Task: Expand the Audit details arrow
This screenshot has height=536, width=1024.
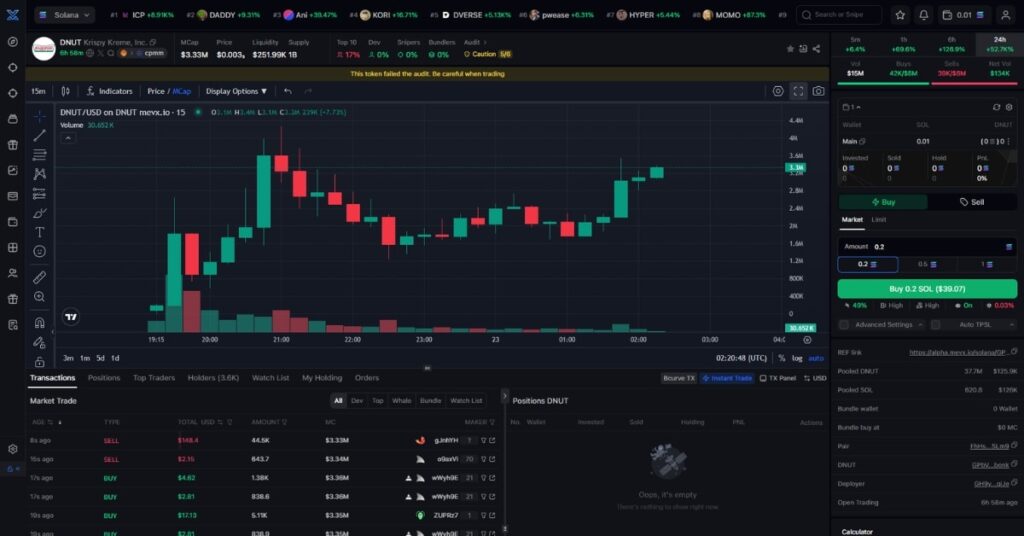Action: tap(485, 42)
